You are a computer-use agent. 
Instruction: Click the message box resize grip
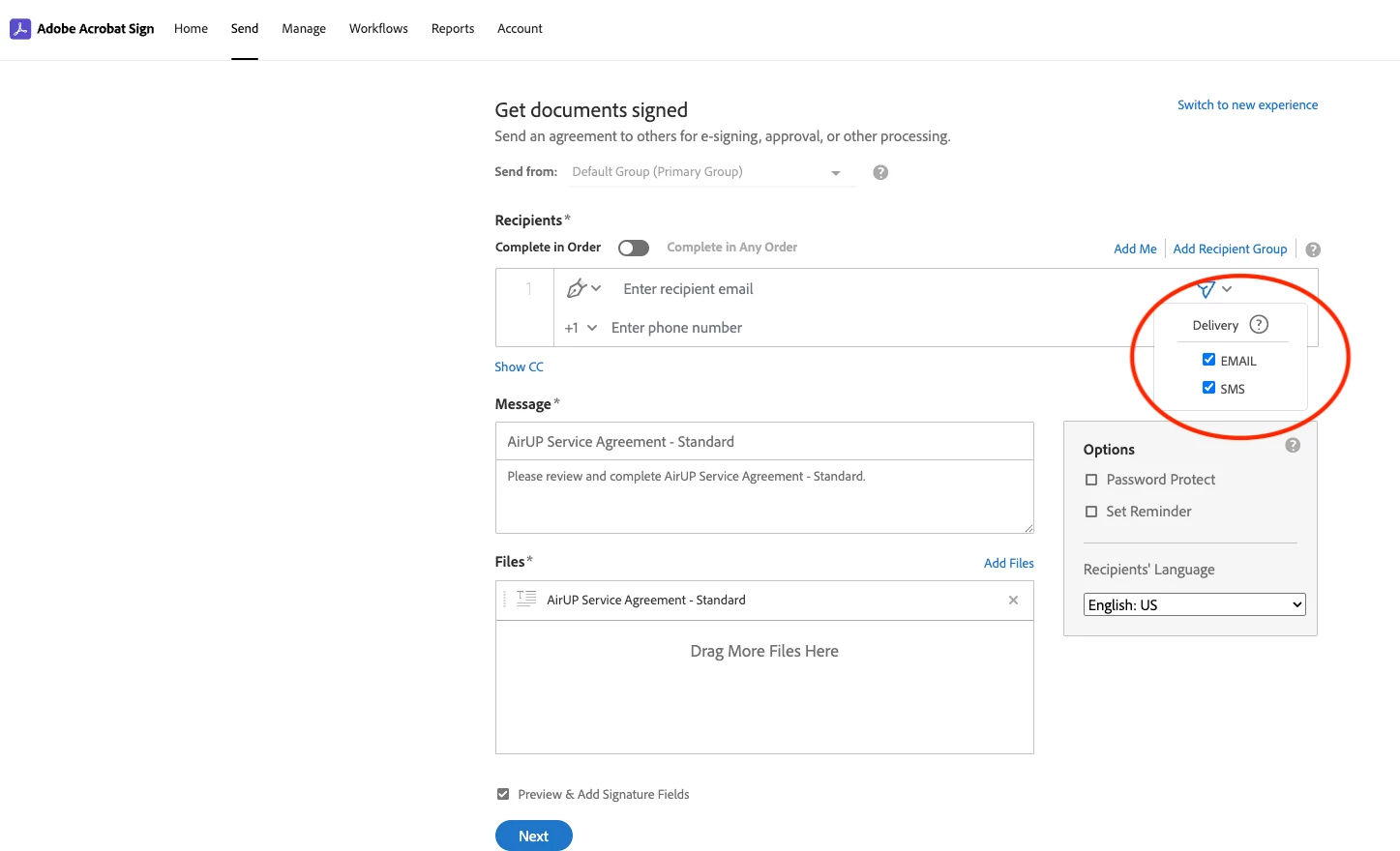coord(1028,528)
